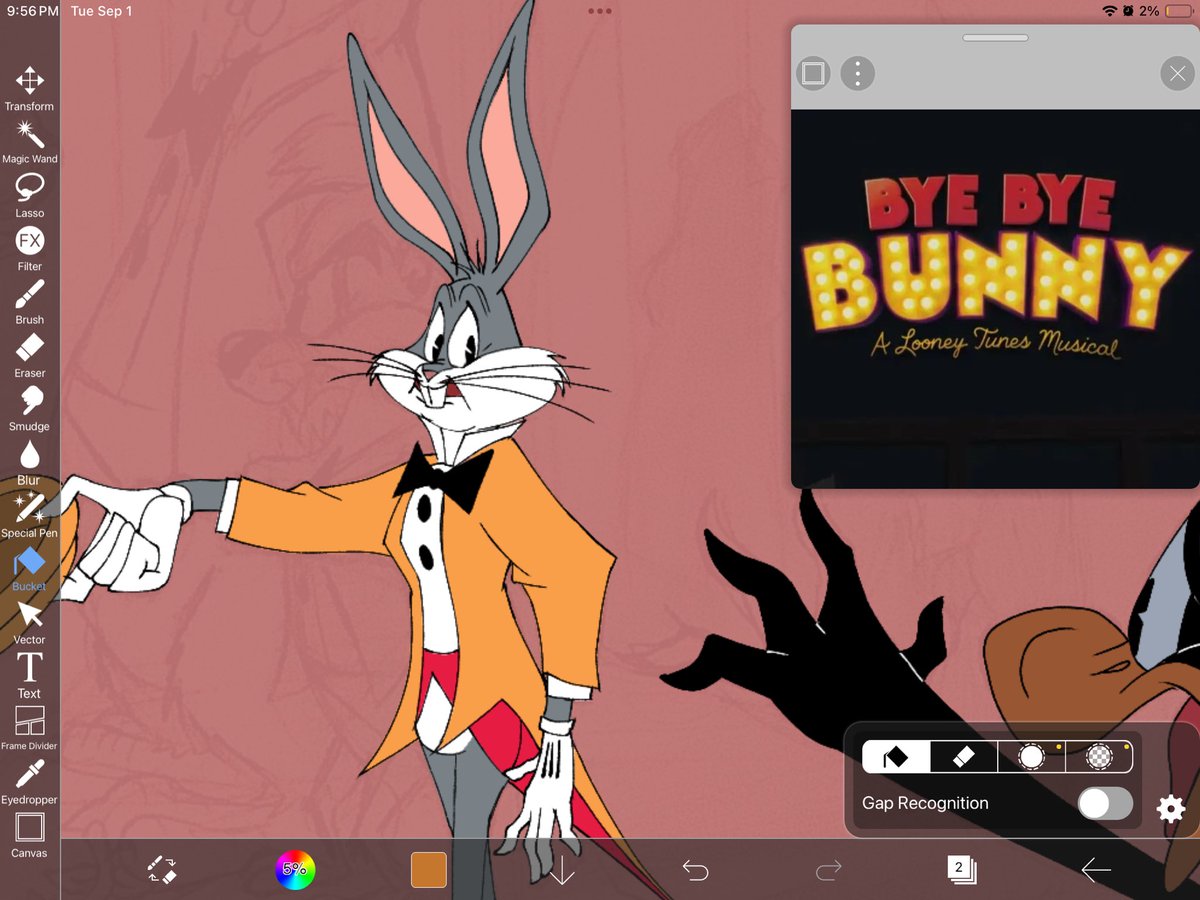
Task: Select the Eyedropper tool
Action: tap(29, 781)
